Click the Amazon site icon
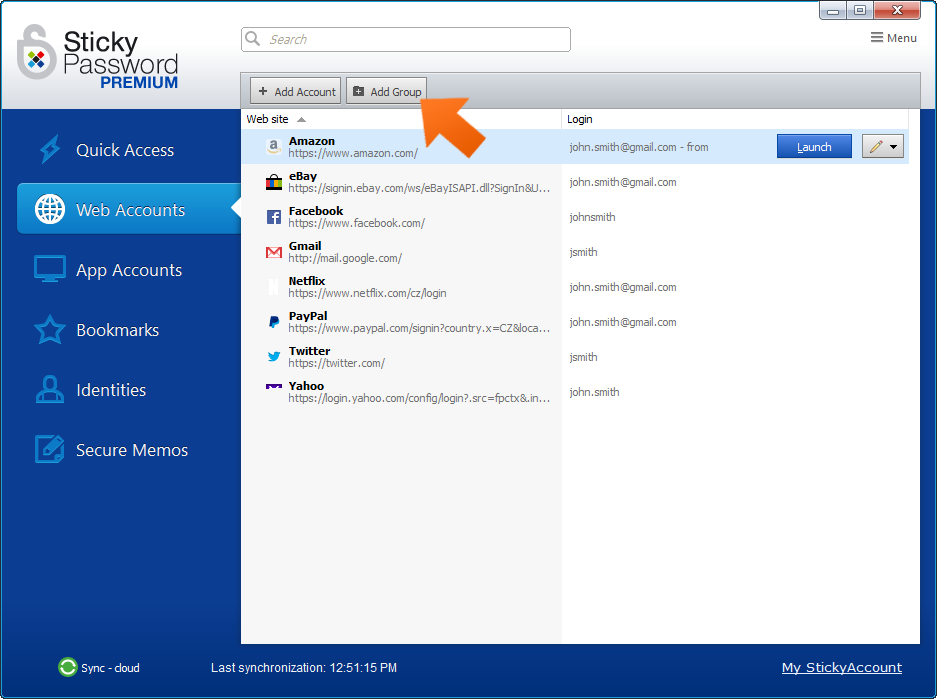Screen dimensions: 937x699 point(274,146)
